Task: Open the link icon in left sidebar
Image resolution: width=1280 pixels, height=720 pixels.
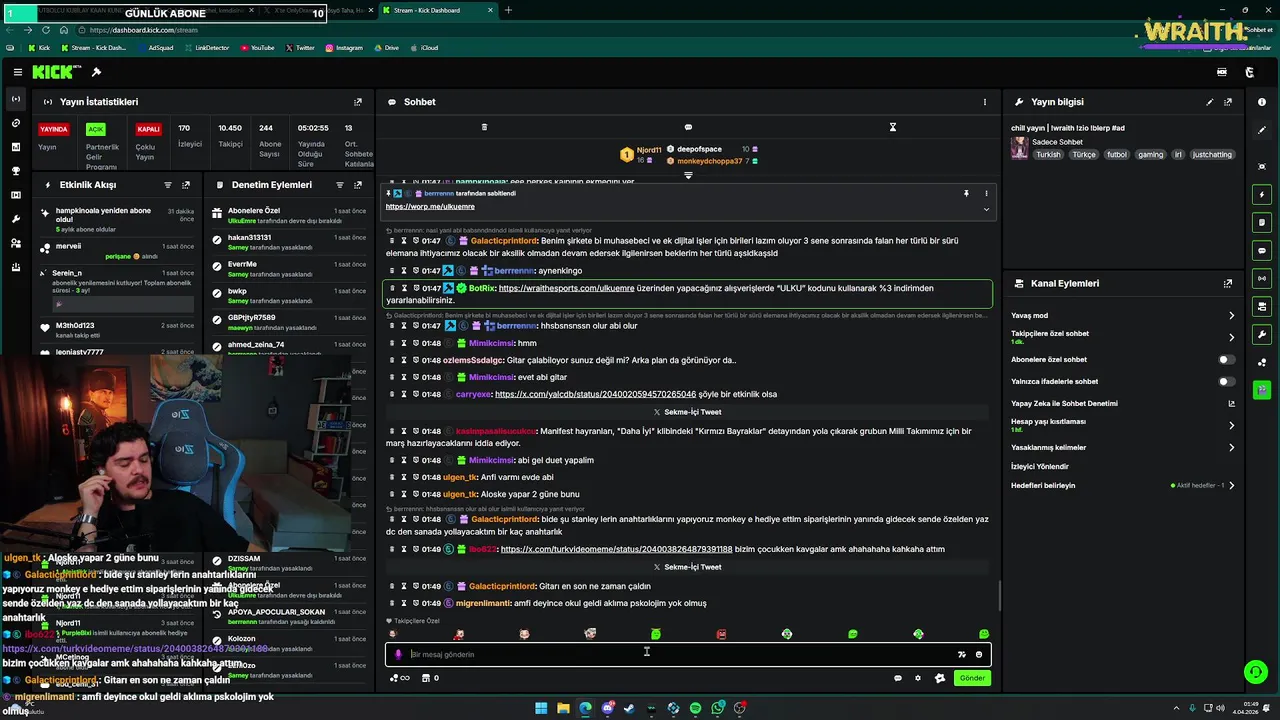Action: point(16,123)
